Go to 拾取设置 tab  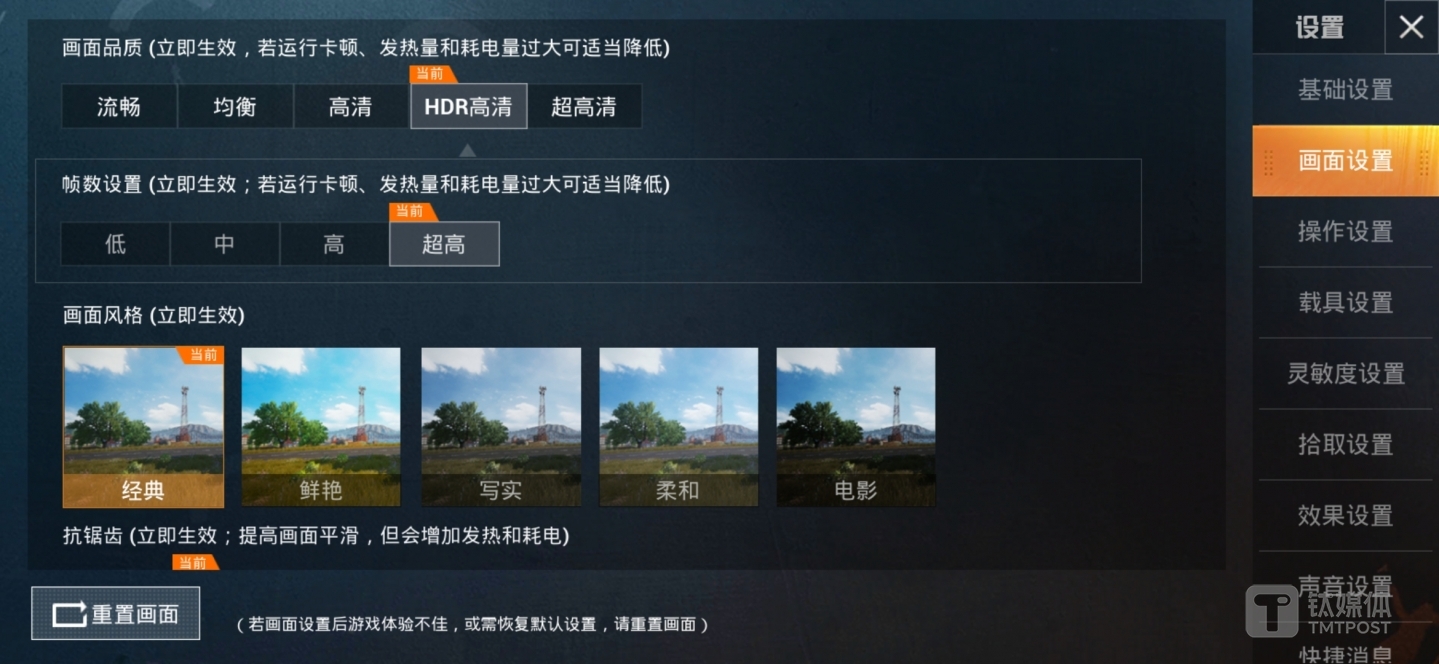coord(1345,444)
